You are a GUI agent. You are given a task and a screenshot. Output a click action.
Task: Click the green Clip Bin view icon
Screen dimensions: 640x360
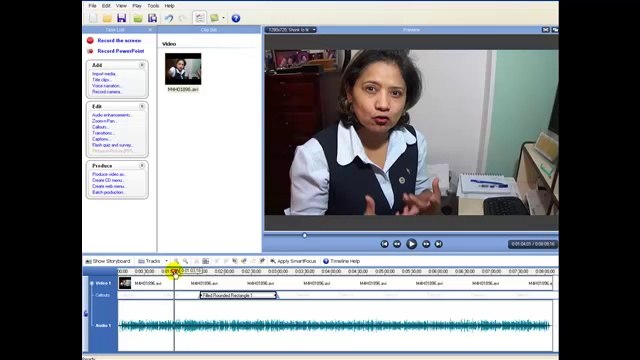214,18
